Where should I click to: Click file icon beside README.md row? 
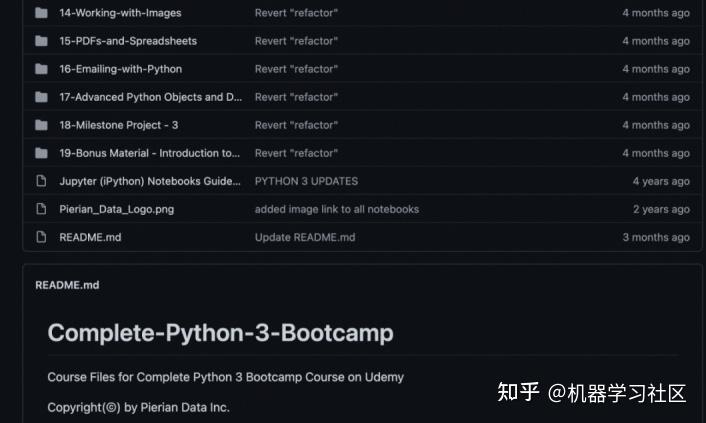pyautogui.click(x=41, y=237)
